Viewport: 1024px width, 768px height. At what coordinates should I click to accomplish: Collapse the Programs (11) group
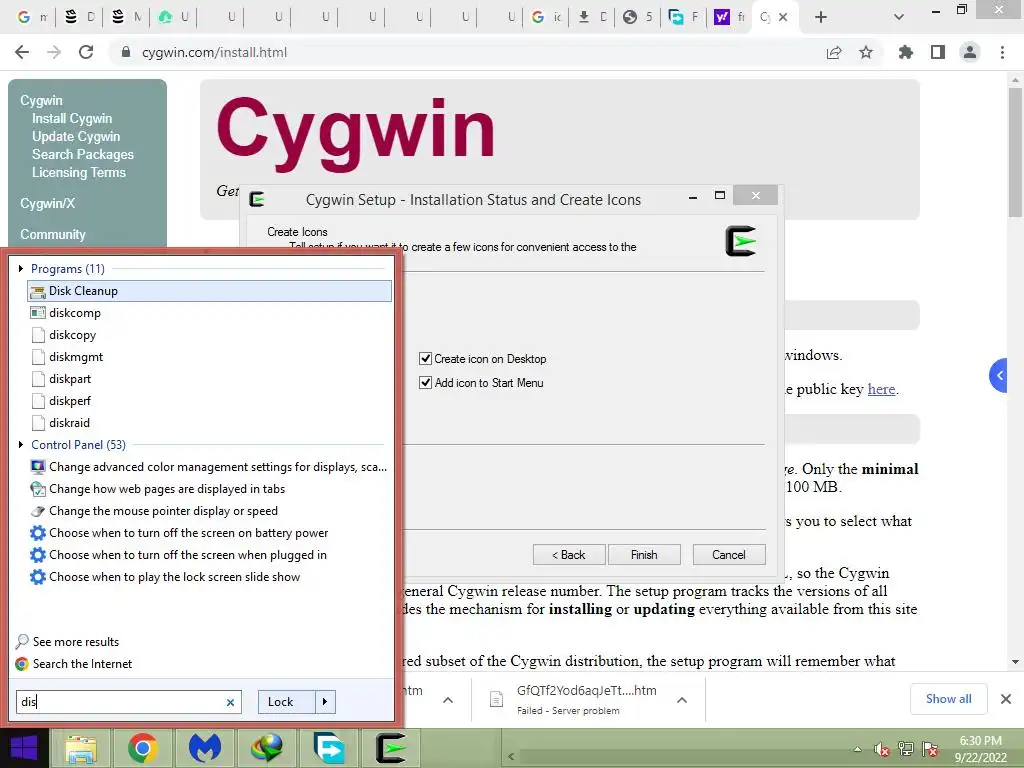(21, 268)
